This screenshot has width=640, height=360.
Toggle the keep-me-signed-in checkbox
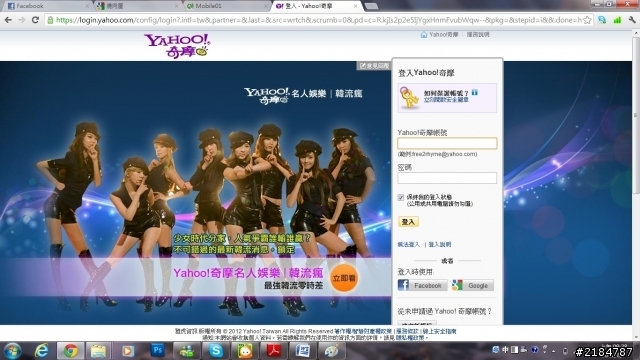(401, 198)
